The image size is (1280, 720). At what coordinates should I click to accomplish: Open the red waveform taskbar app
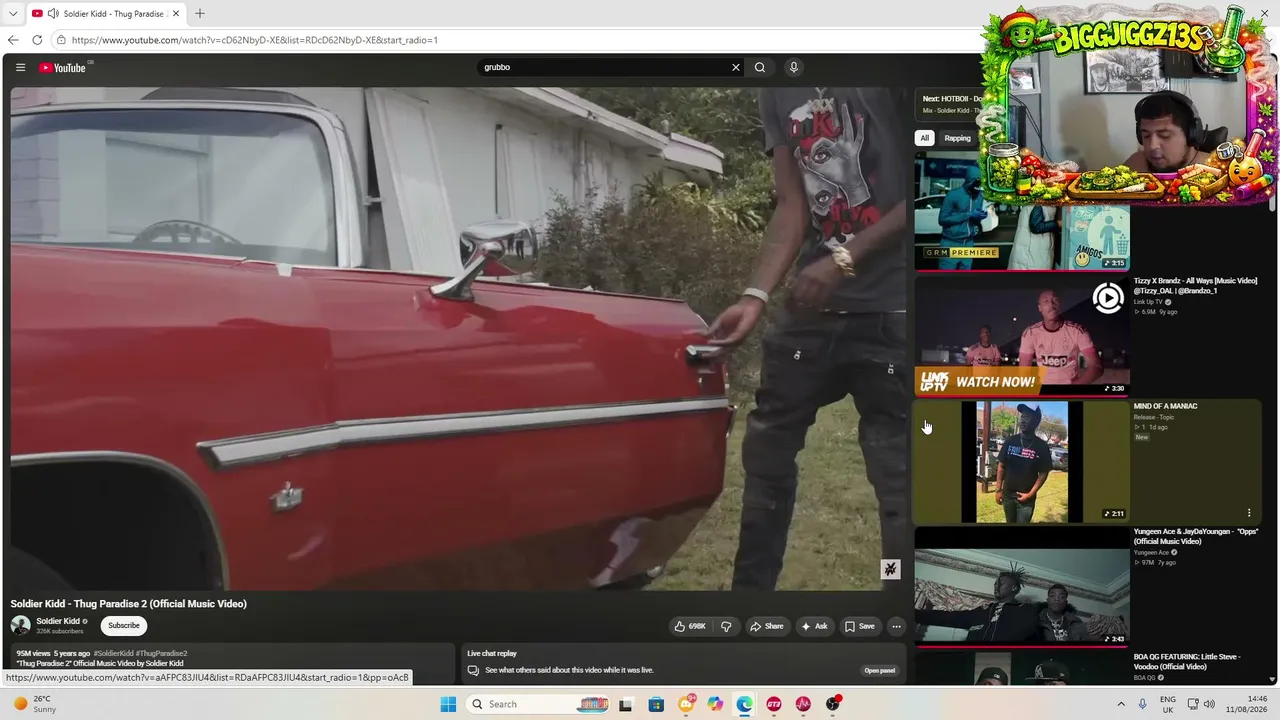[x=803, y=704]
